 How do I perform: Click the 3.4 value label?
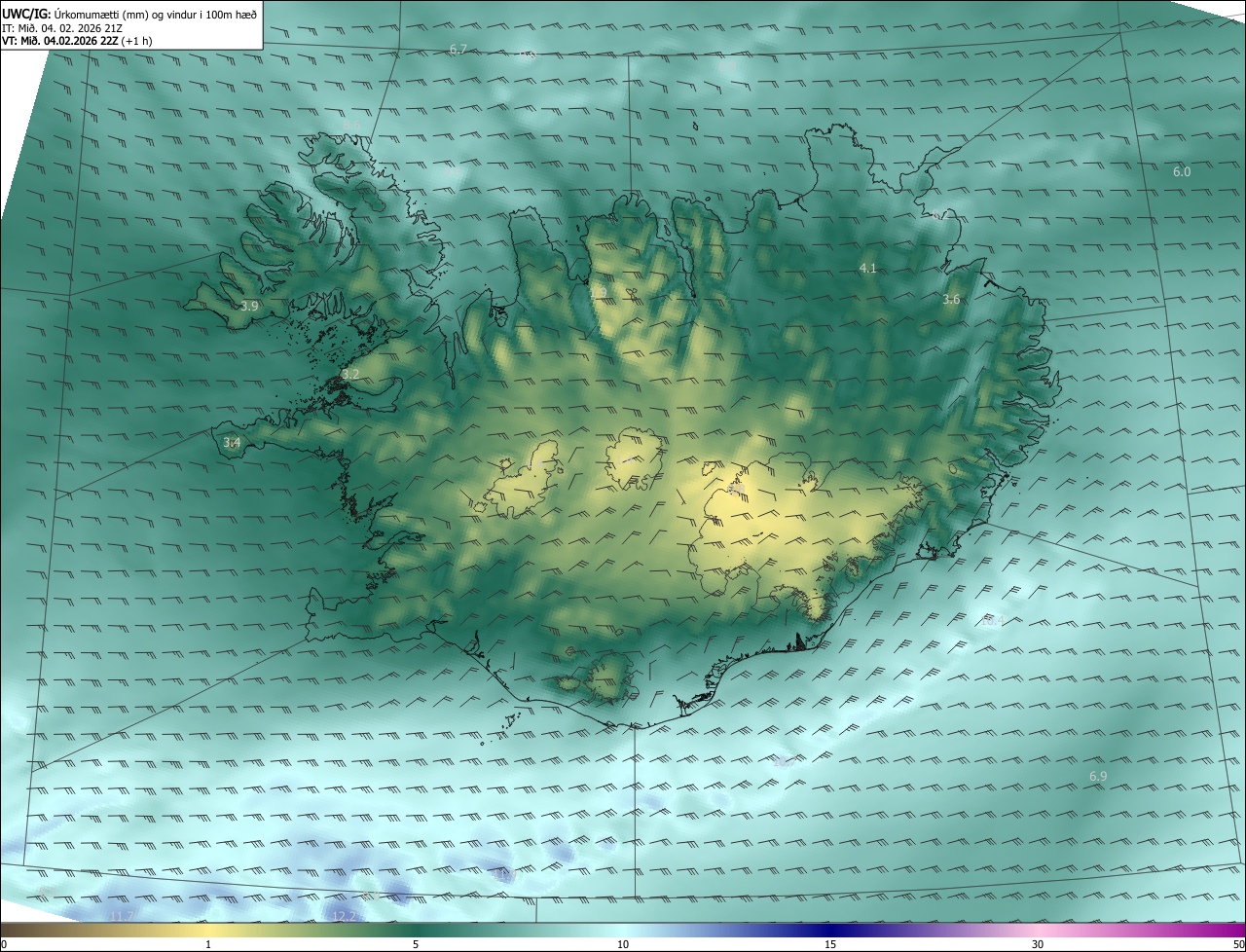[x=232, y=443]
